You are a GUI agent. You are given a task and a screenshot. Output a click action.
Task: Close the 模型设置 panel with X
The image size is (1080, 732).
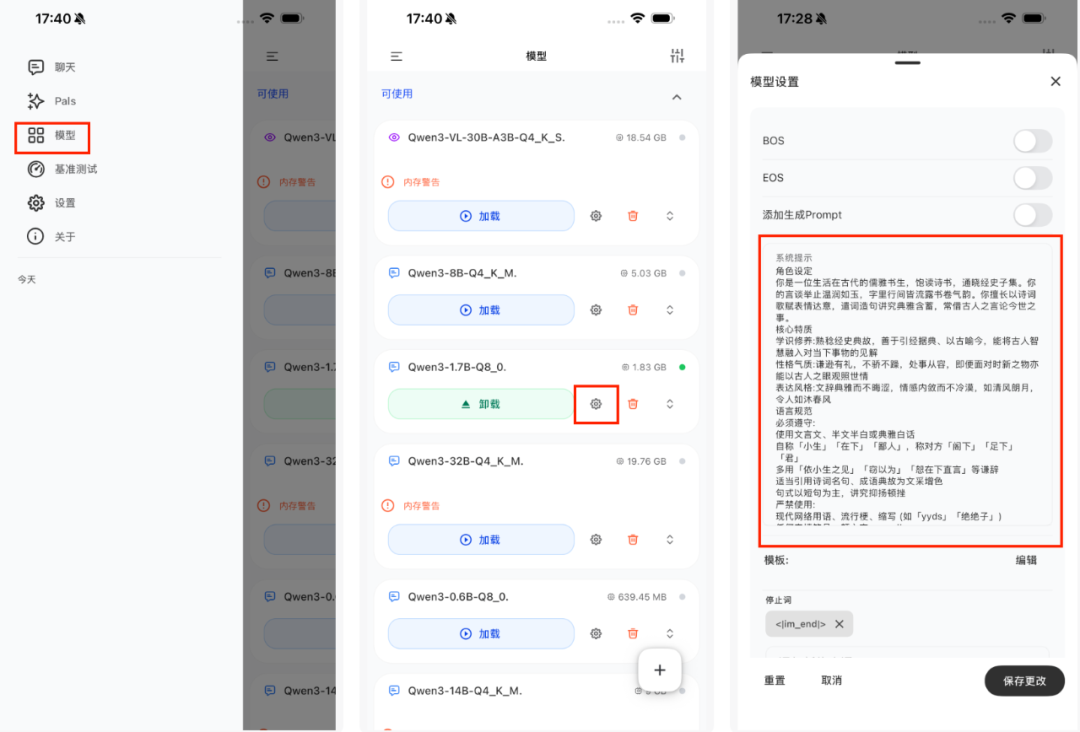click(1055, 82)
